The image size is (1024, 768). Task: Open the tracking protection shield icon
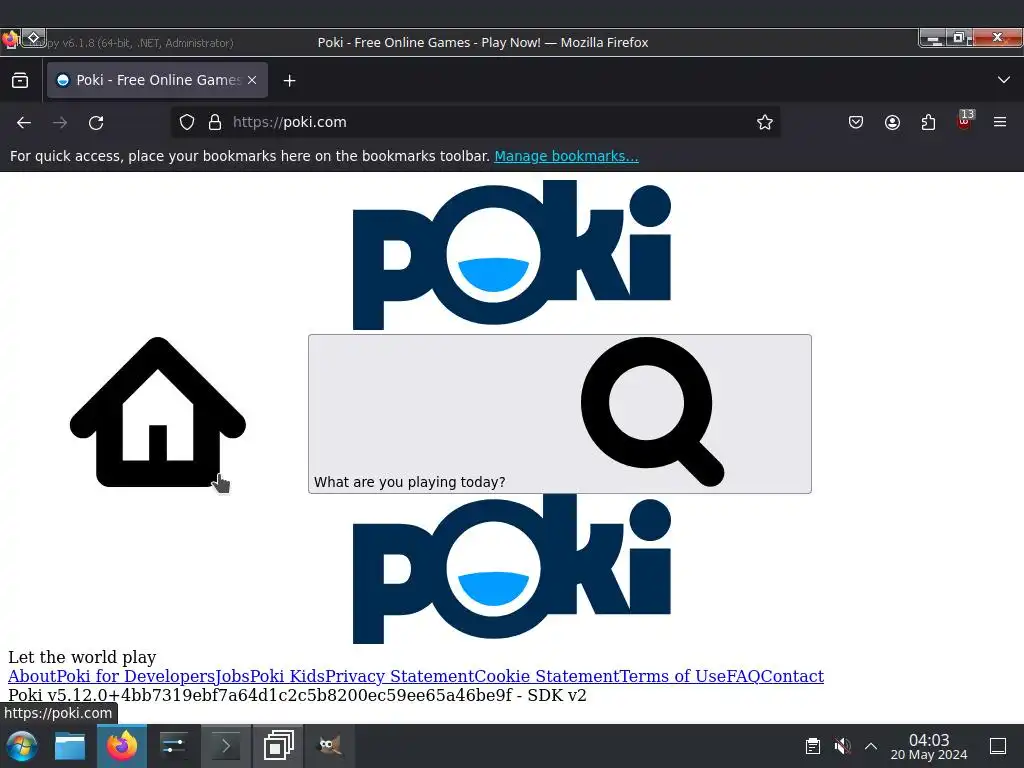(187, 122)
